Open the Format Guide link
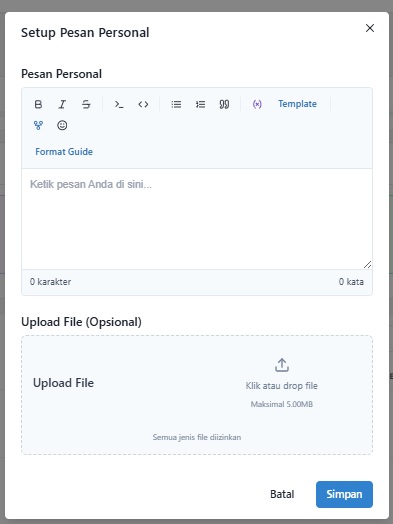Screen dimensions: 393x524 [x=64, y=152]
